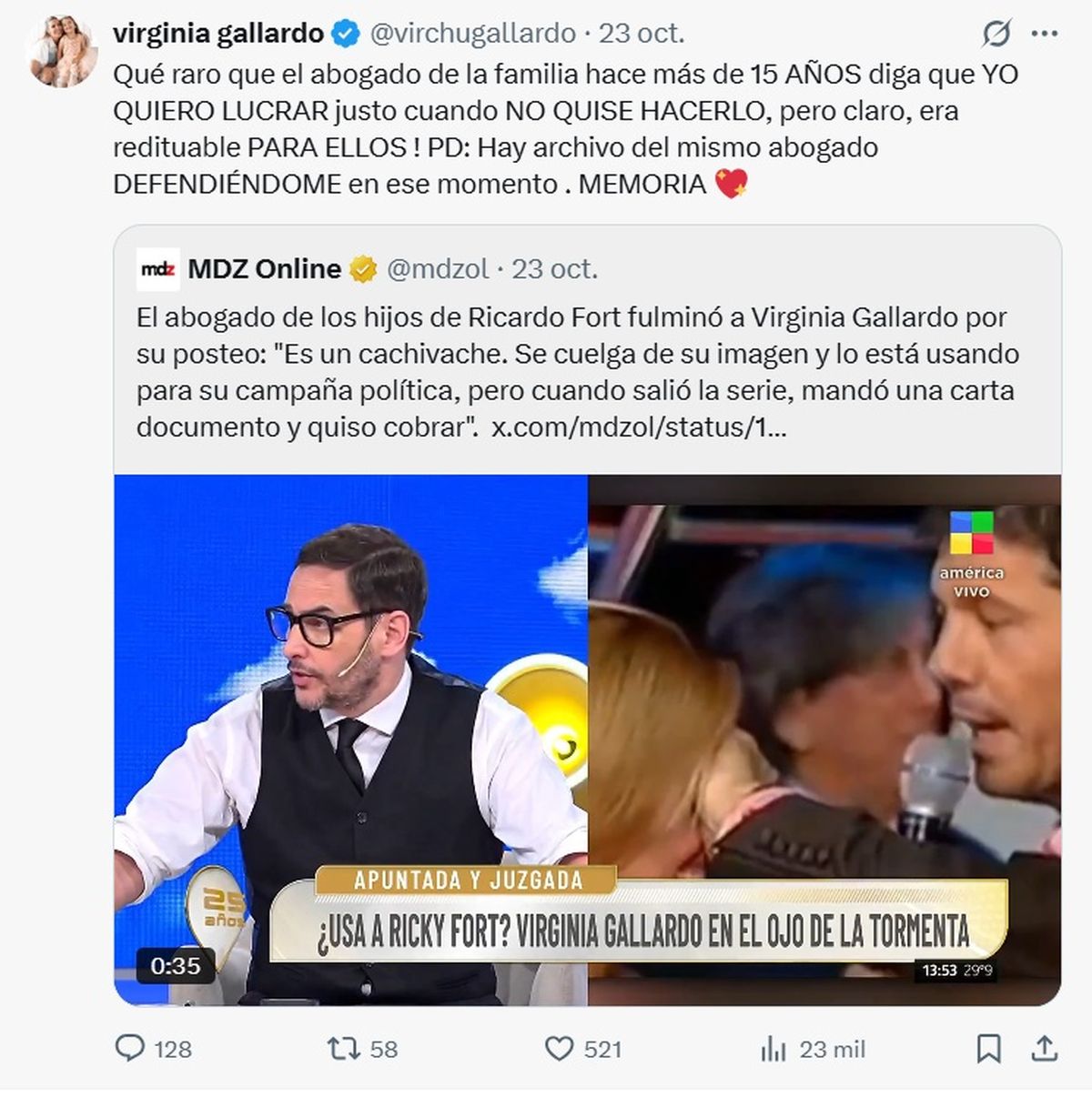Repost this tweet via retweet icon
This screenshot has width=1092, height=1097.
tap(344, 1049)
